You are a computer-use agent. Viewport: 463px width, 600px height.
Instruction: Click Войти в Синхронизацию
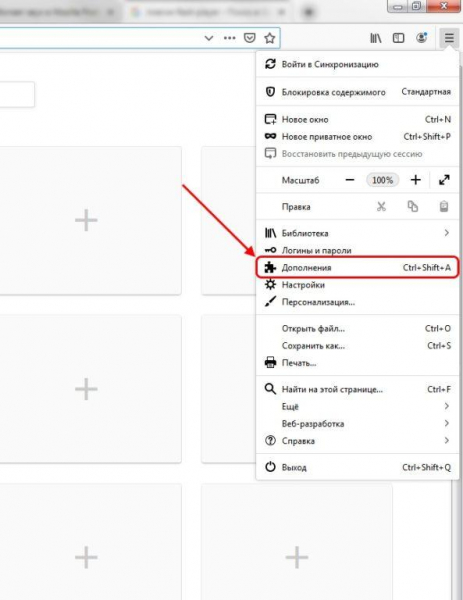pos(357,64)
